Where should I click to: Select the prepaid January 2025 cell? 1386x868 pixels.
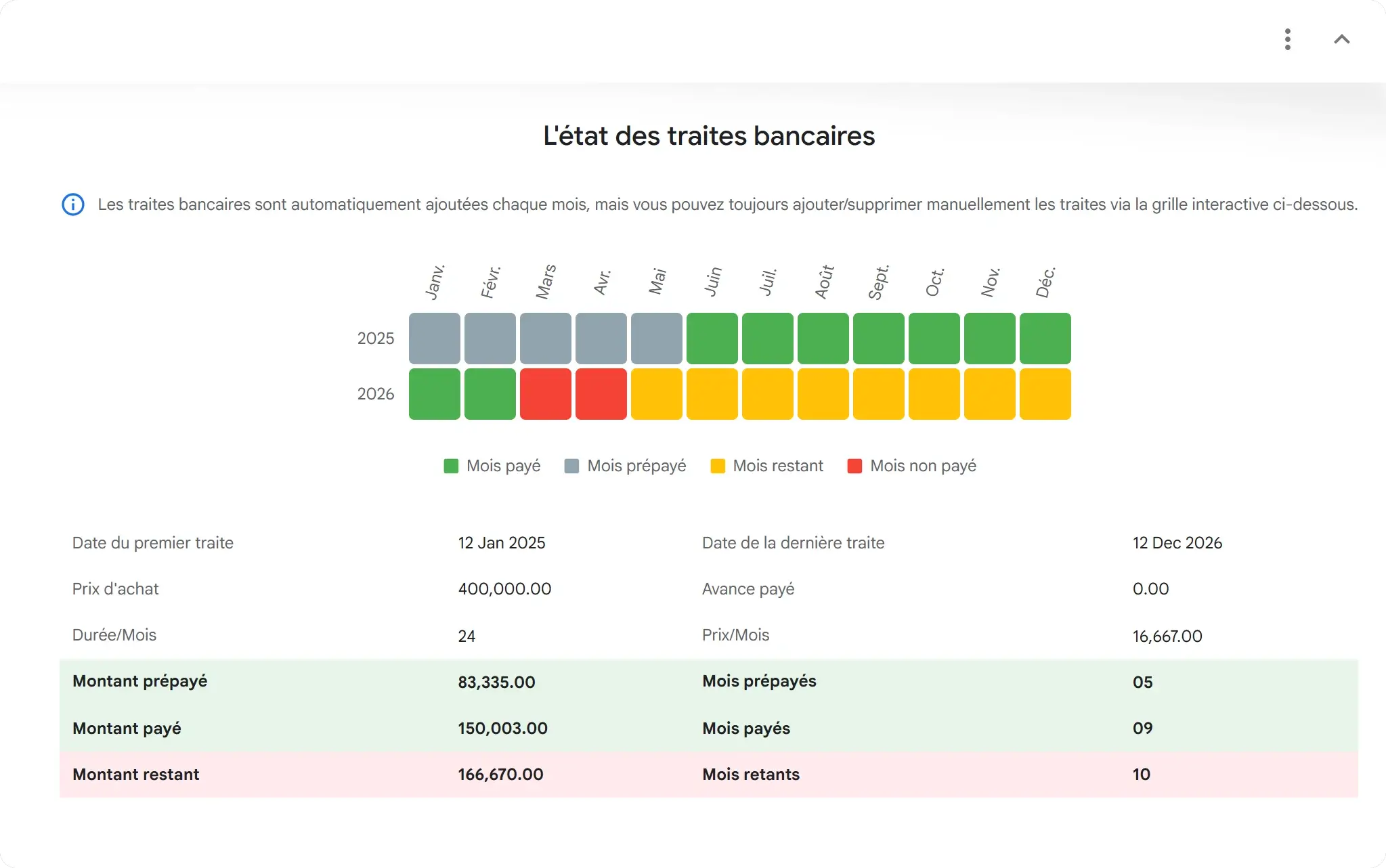435,339
